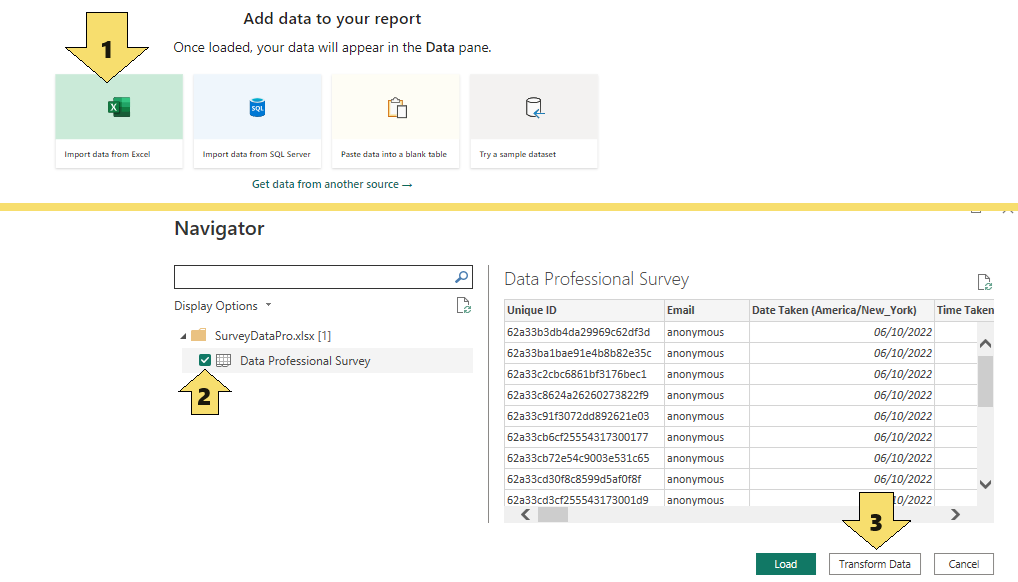Click the preview vertical scrollbar thumb
The image size is (1018, 582).
985,381
